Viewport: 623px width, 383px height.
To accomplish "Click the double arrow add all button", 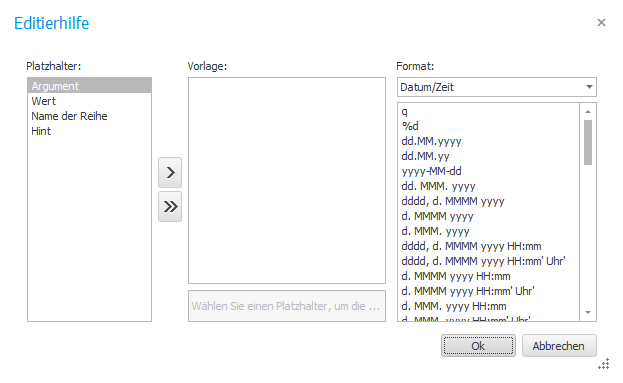I will click(170, 207).
